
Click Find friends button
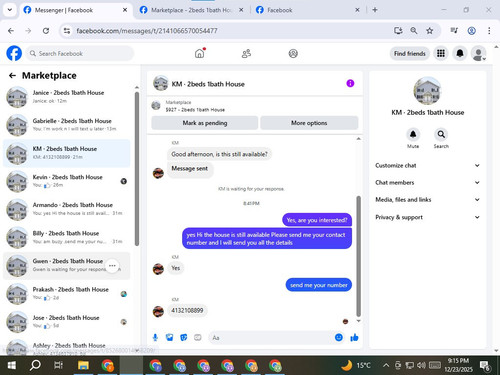[x=410, y=53]
